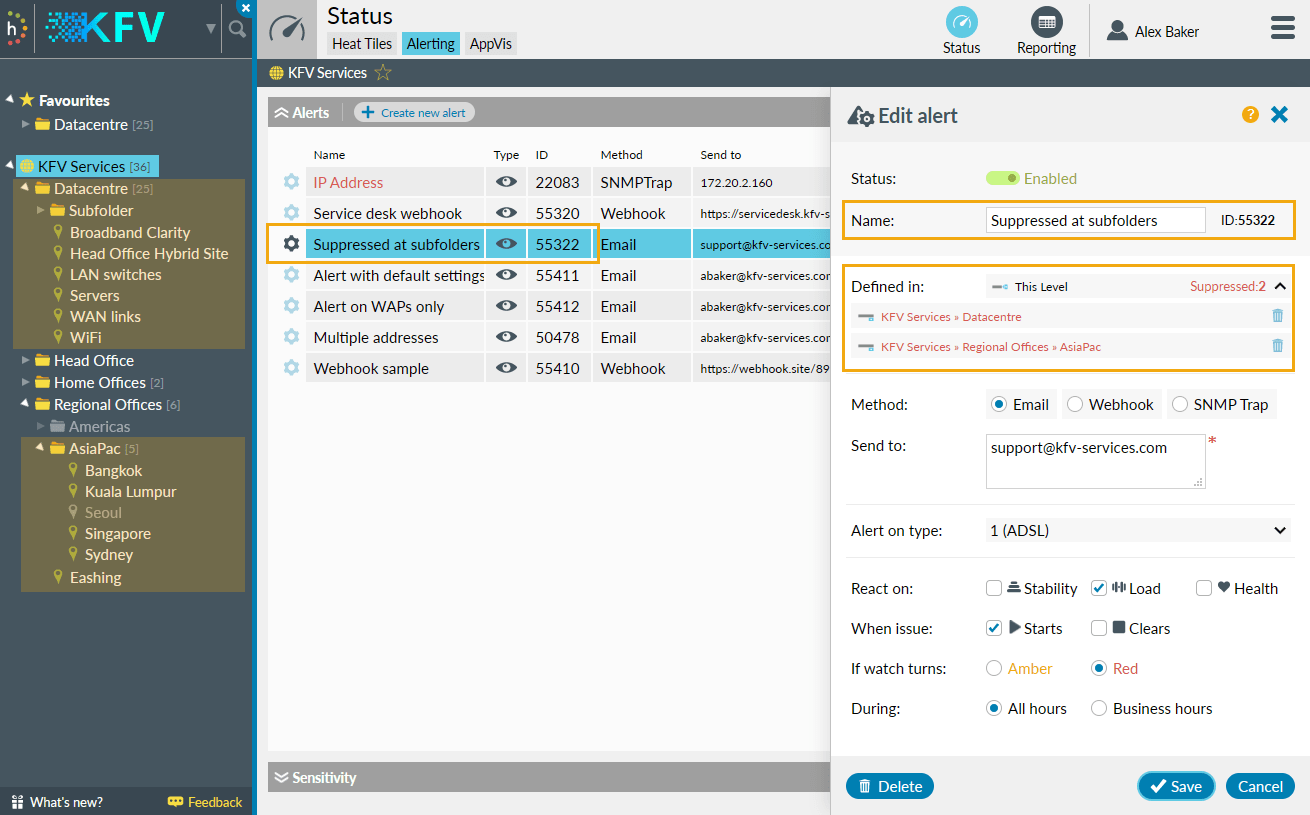Click the Save button
Screen dimensions: 1310x815
pyautogui.click(x=1176, y=786)
